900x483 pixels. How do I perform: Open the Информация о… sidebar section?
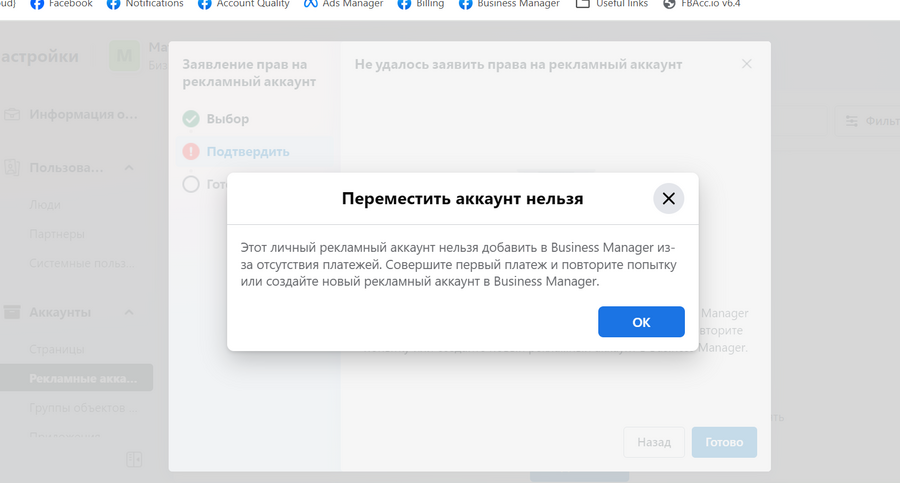(x=83, y=114)
